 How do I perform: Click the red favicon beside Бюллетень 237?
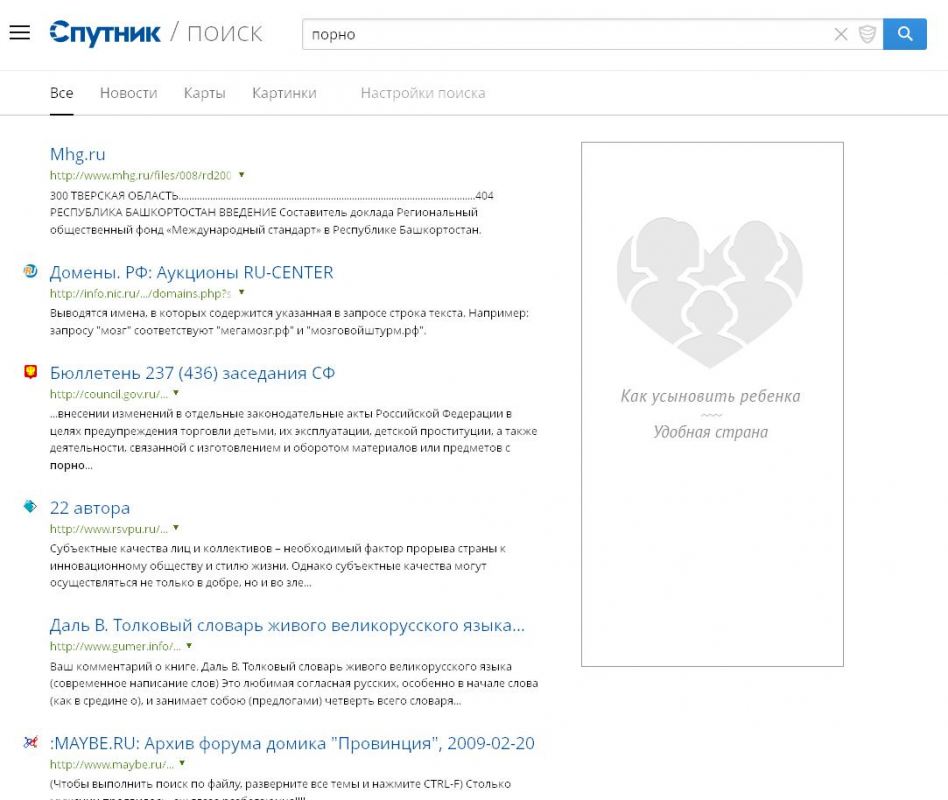click(x=30, y=372)
